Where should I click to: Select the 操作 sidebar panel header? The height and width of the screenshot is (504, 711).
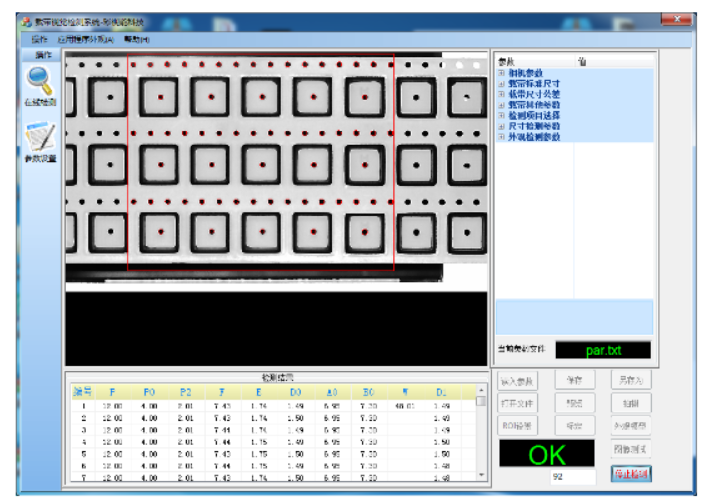[x=43, y=55]
